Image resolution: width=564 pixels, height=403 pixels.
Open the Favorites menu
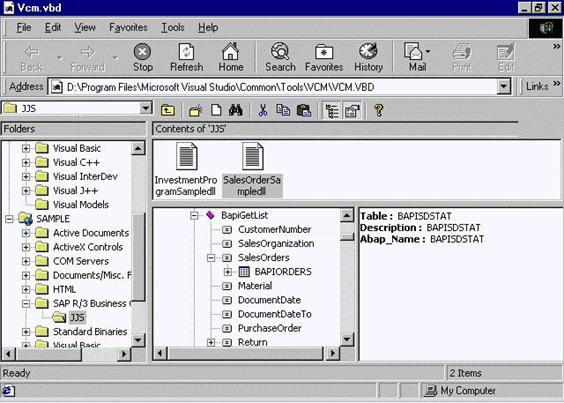[x=128, y=27]
